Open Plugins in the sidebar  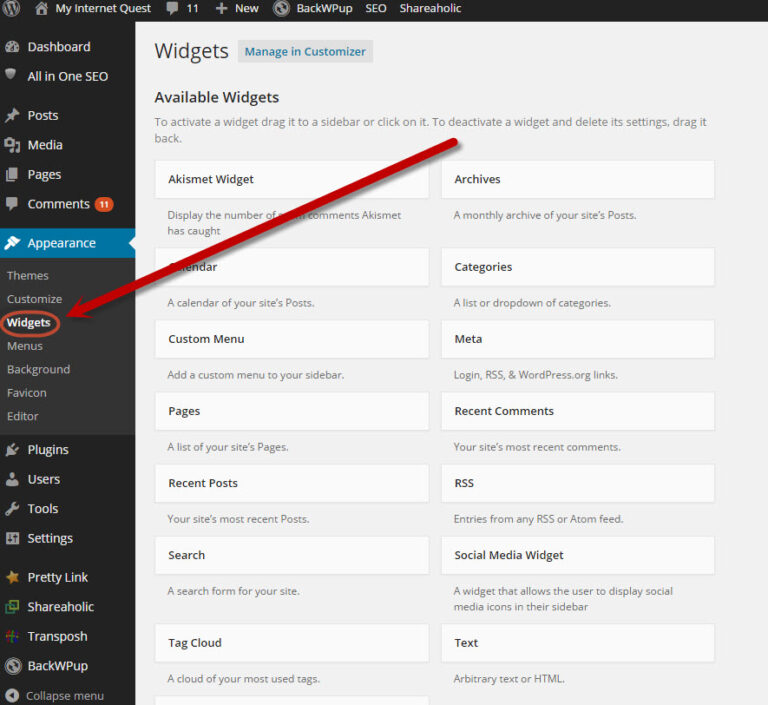pos(48,450)
